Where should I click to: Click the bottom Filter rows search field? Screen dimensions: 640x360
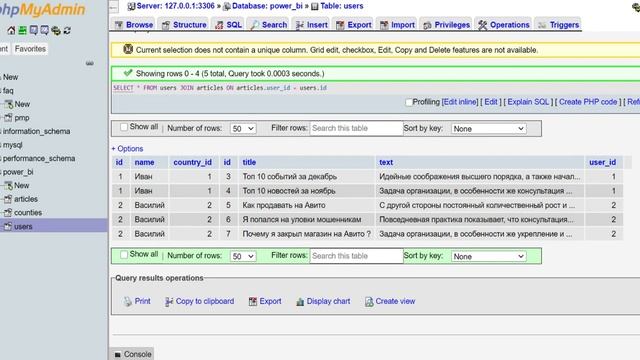(356, 256)
